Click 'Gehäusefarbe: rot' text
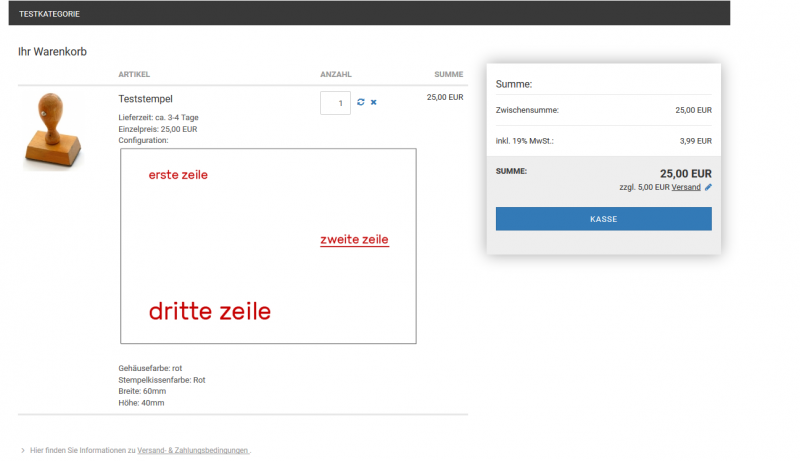This screenshot has height=461, width=800. click(x=150, y=368)
